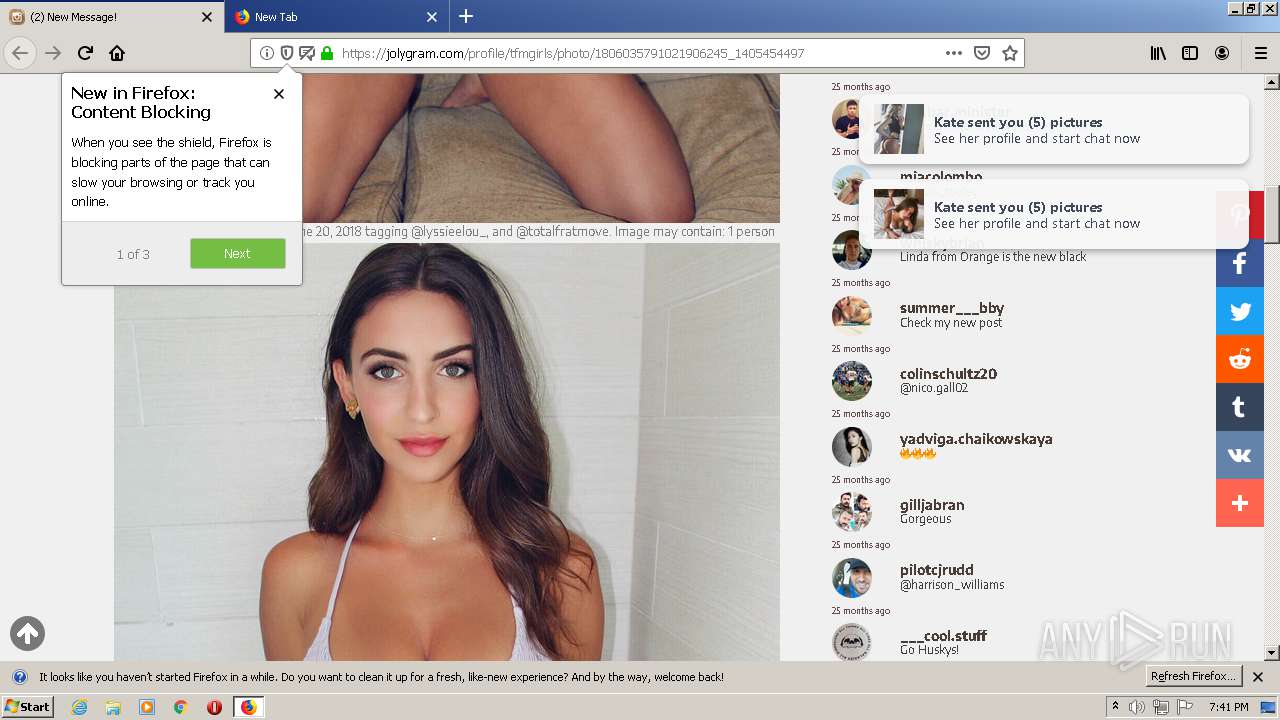Show site information icon in address bar
This screenshot has height=720, width=1280.
coord(267,53)
